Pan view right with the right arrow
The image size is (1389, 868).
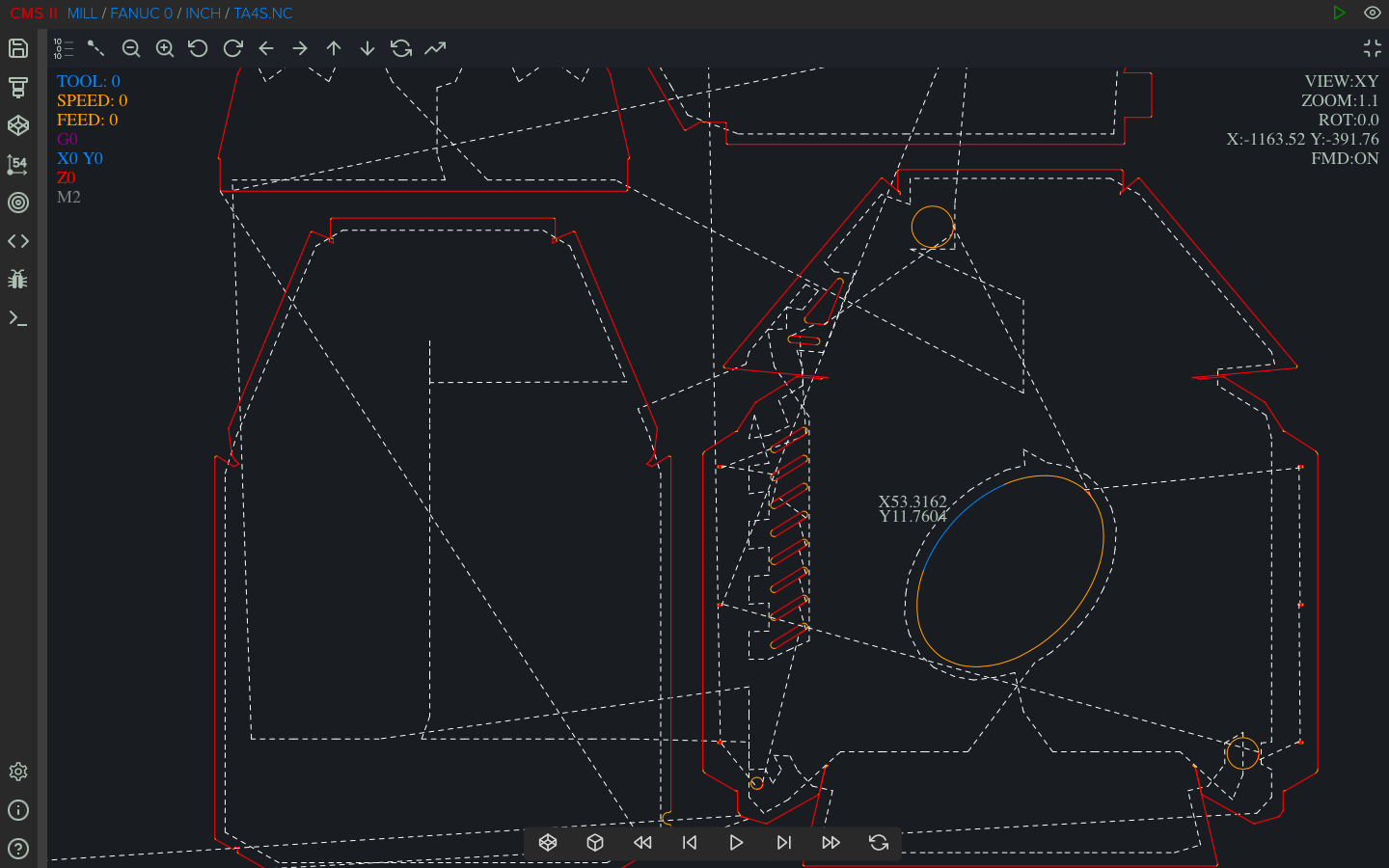(x=300, y=48)
